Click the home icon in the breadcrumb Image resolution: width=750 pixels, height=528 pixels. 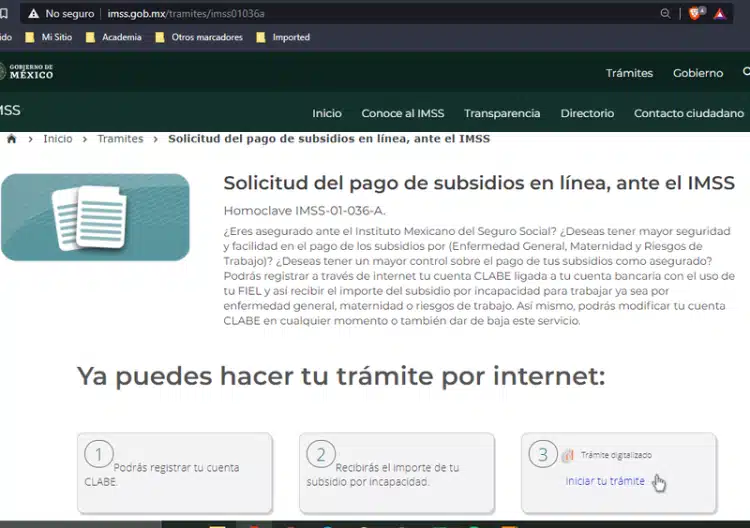[x=12, y=139]
